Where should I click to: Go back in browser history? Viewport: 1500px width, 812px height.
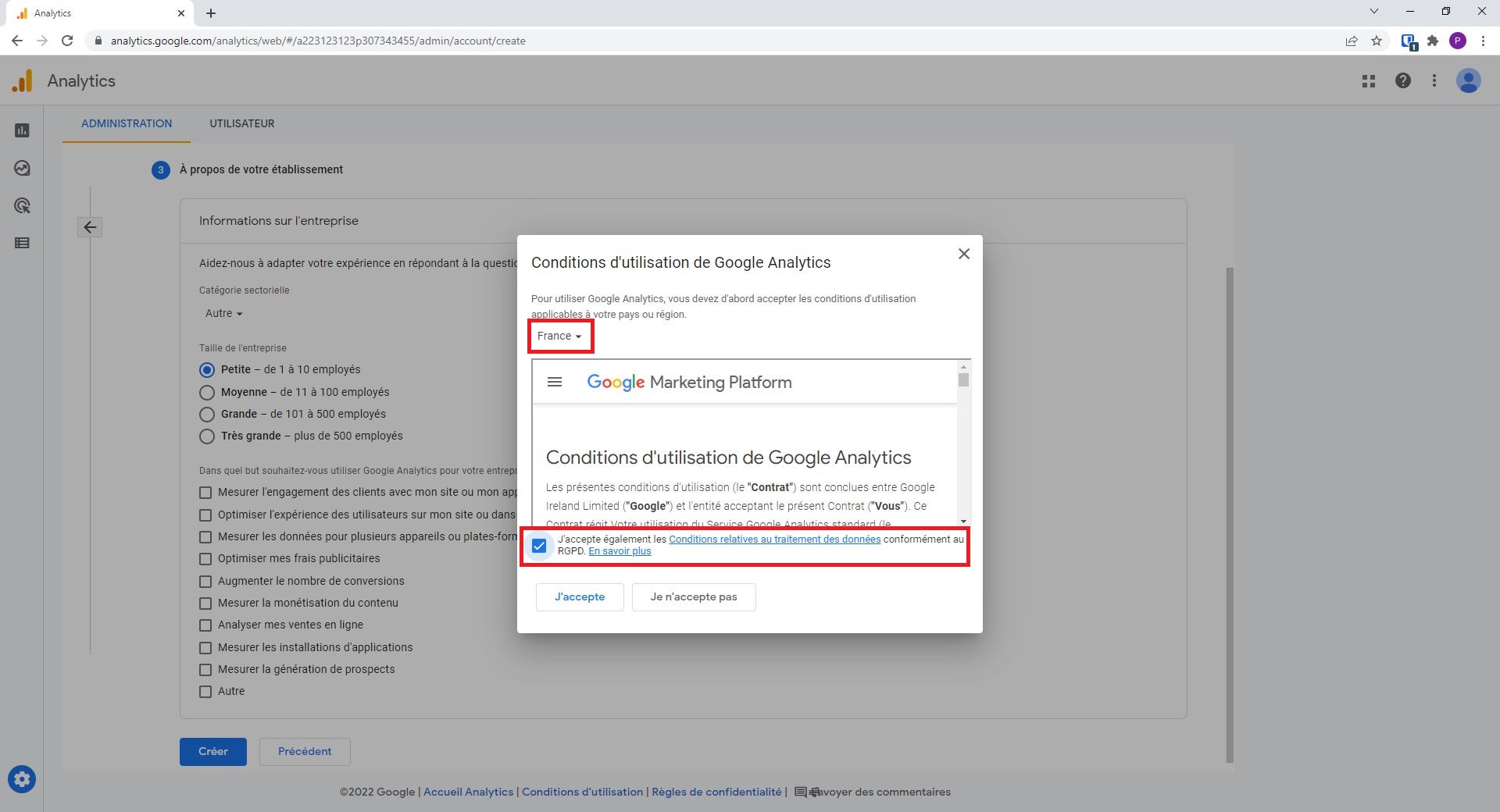[x=17, y=41]
